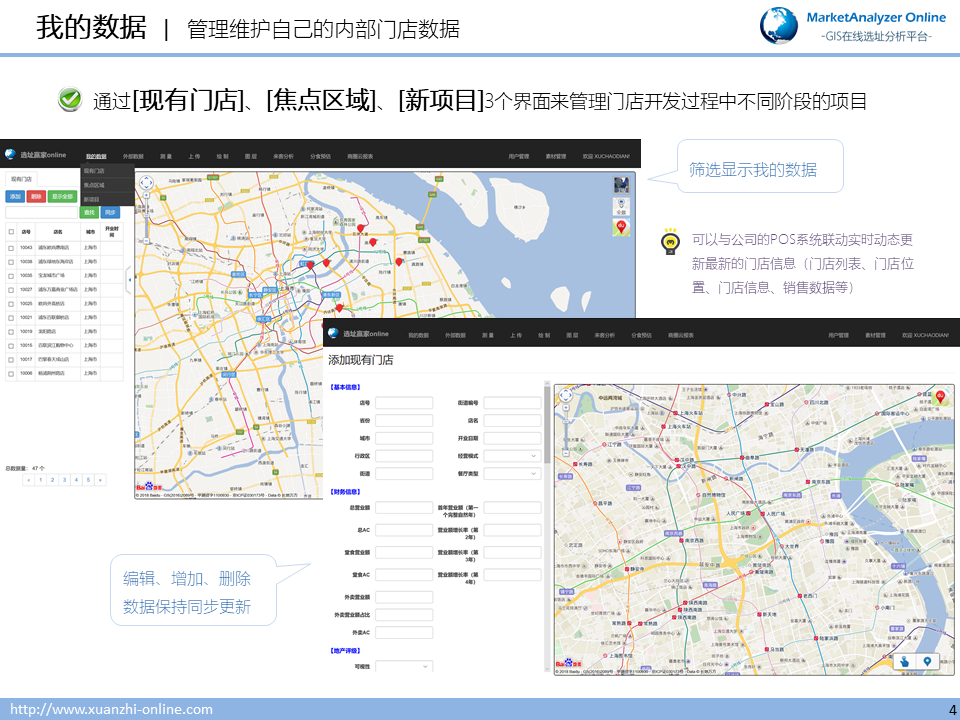Viewport: 960px width, 720px height.
Task: Check the box for store 10021
Action: point(11,318)
